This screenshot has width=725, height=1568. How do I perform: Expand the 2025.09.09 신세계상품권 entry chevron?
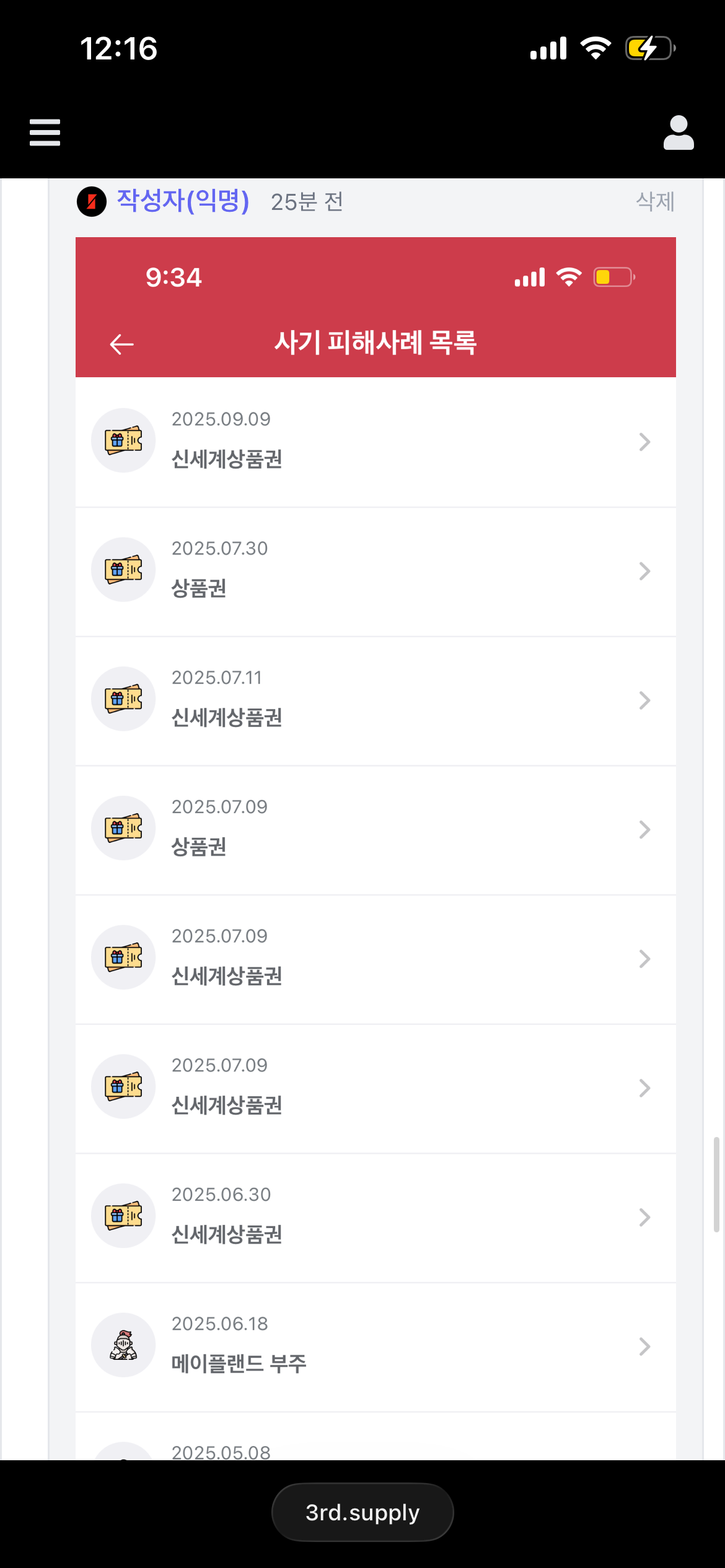point(644,442)
